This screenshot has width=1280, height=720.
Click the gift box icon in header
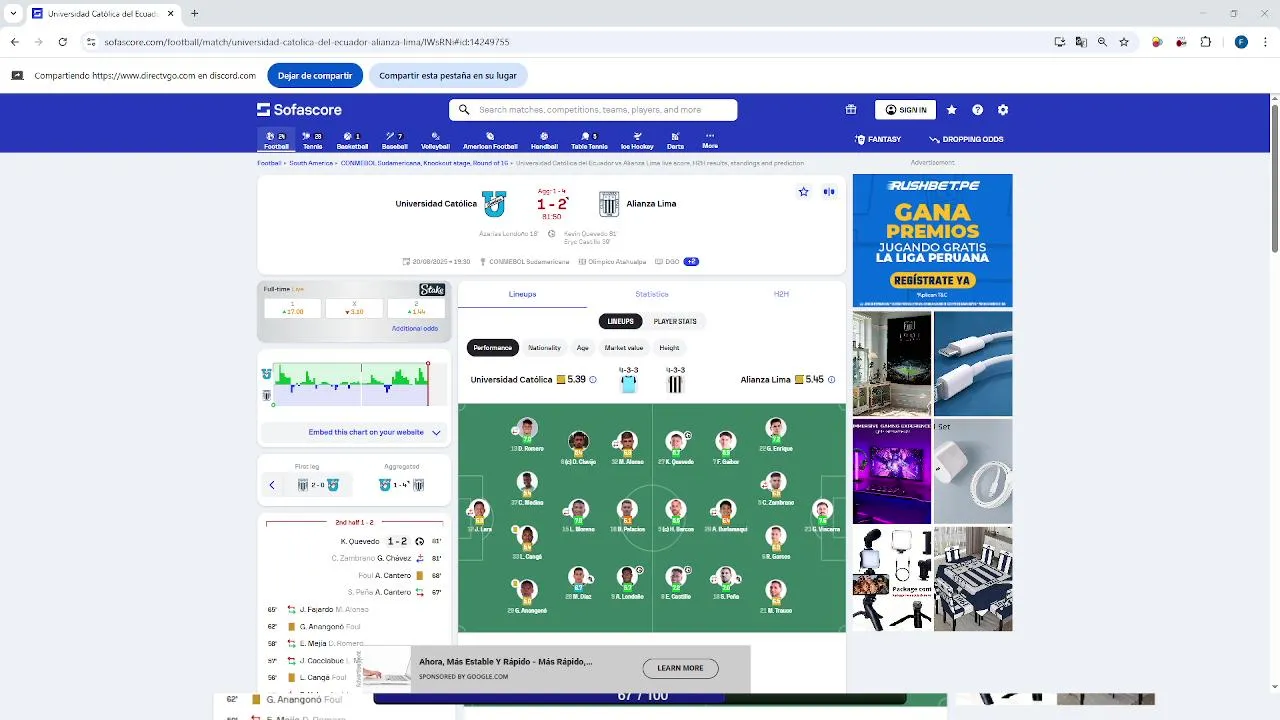[x=851, y=110]
